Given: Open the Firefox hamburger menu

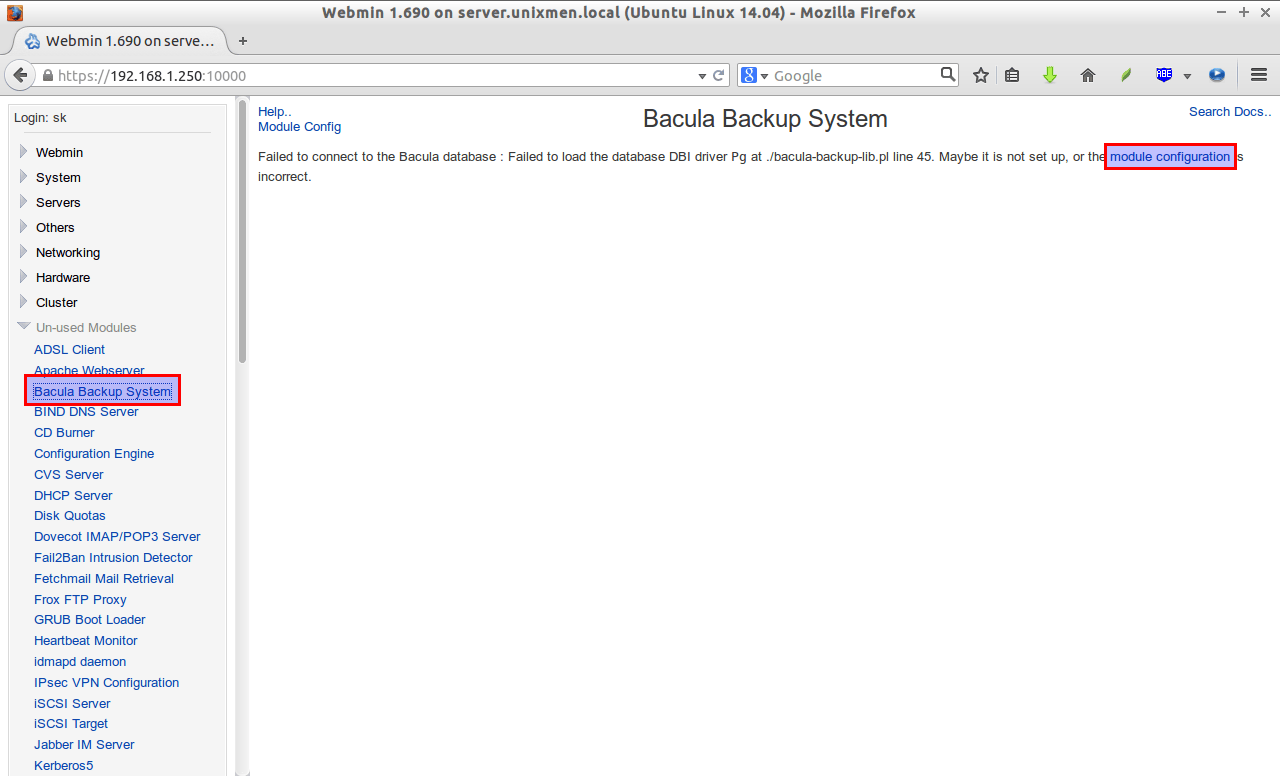Looking at the screenshot, I should coord(1259,76).
